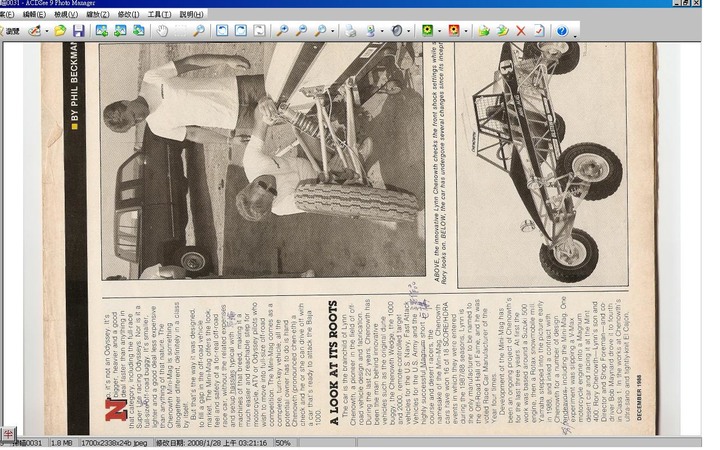Expand the green sunflower dropdown arrow
The width and height of the screenshot is (720, 450).
(x=439, y=31)
